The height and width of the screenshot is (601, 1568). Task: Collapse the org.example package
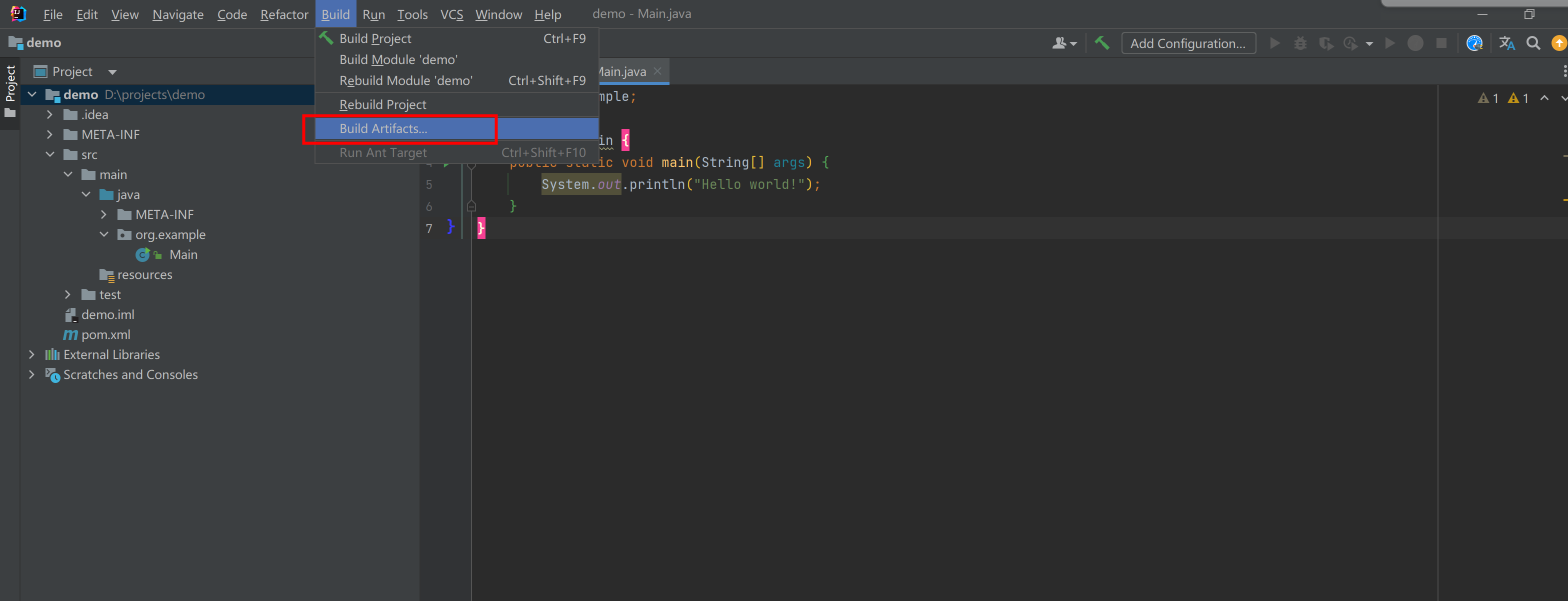coord(104,234)
